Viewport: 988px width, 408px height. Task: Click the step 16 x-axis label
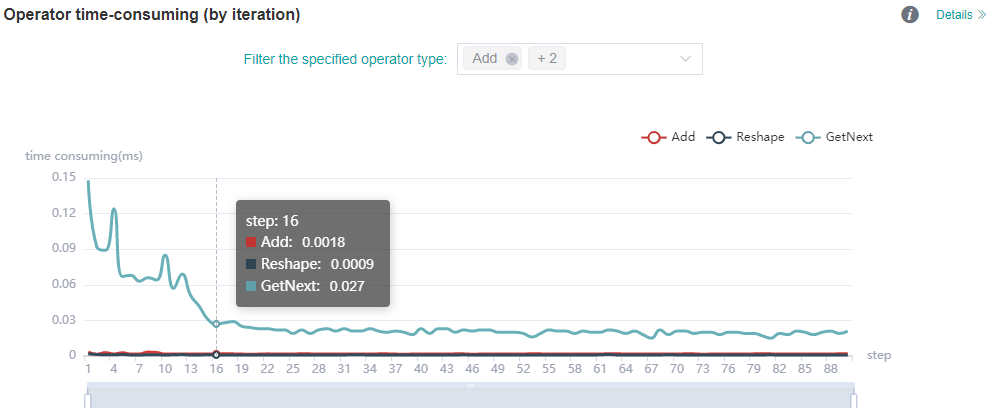pos(216,369)
